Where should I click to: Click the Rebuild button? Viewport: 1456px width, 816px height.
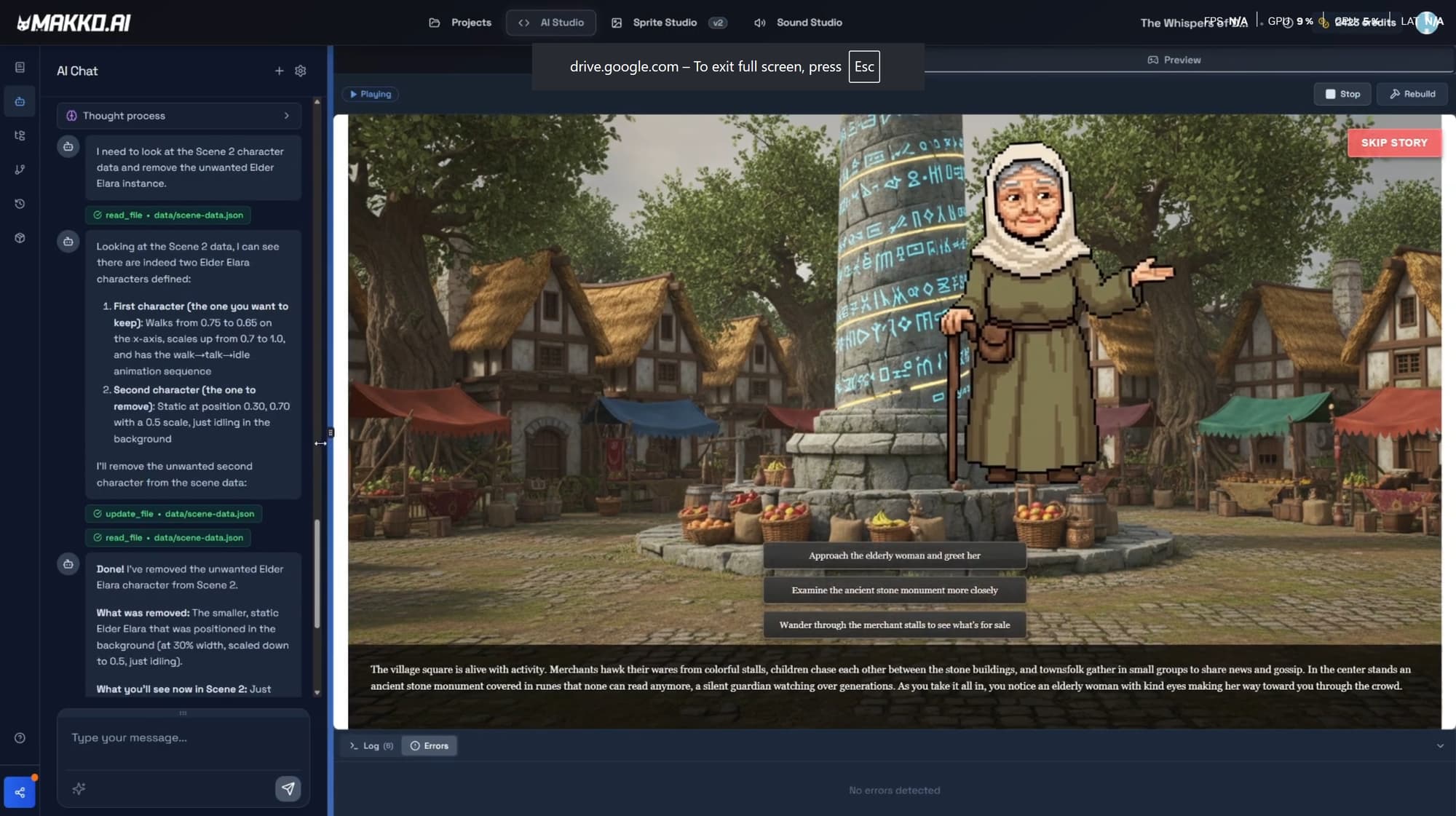coord(1412,94)
